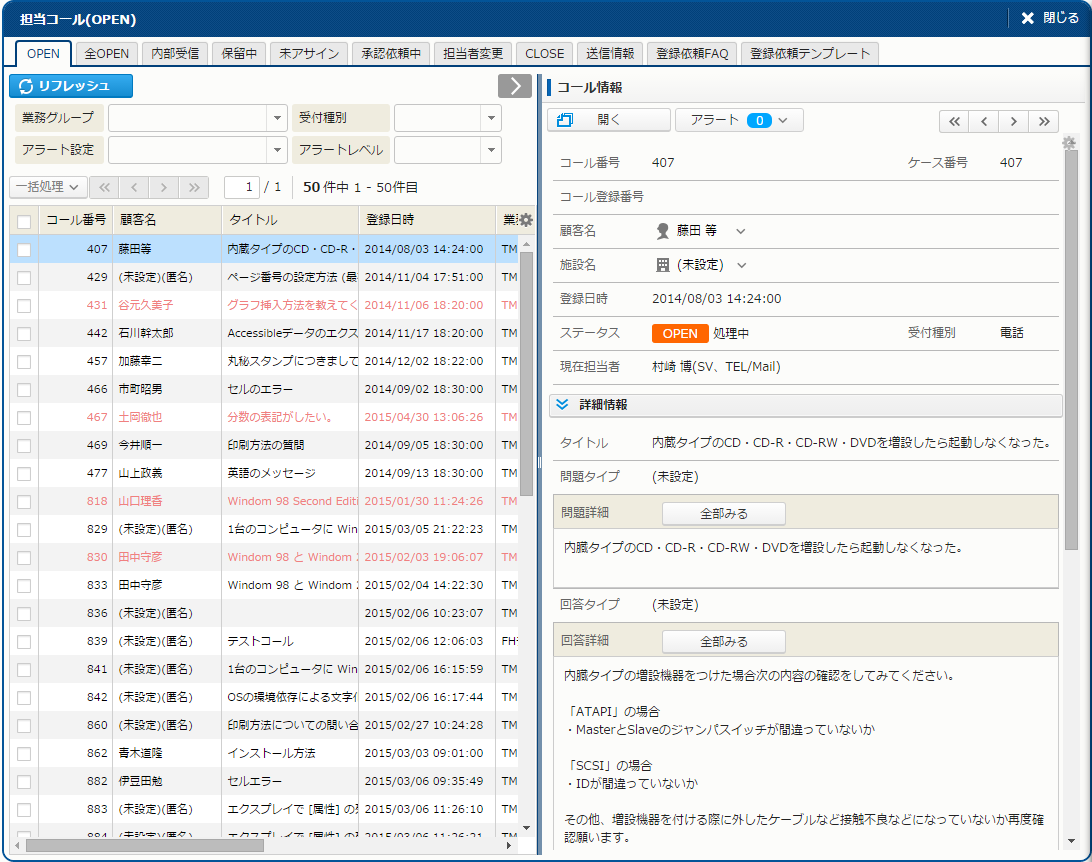Jump to last call record arrow
Screen dimensions: 1092x862
click(1043, 121)
